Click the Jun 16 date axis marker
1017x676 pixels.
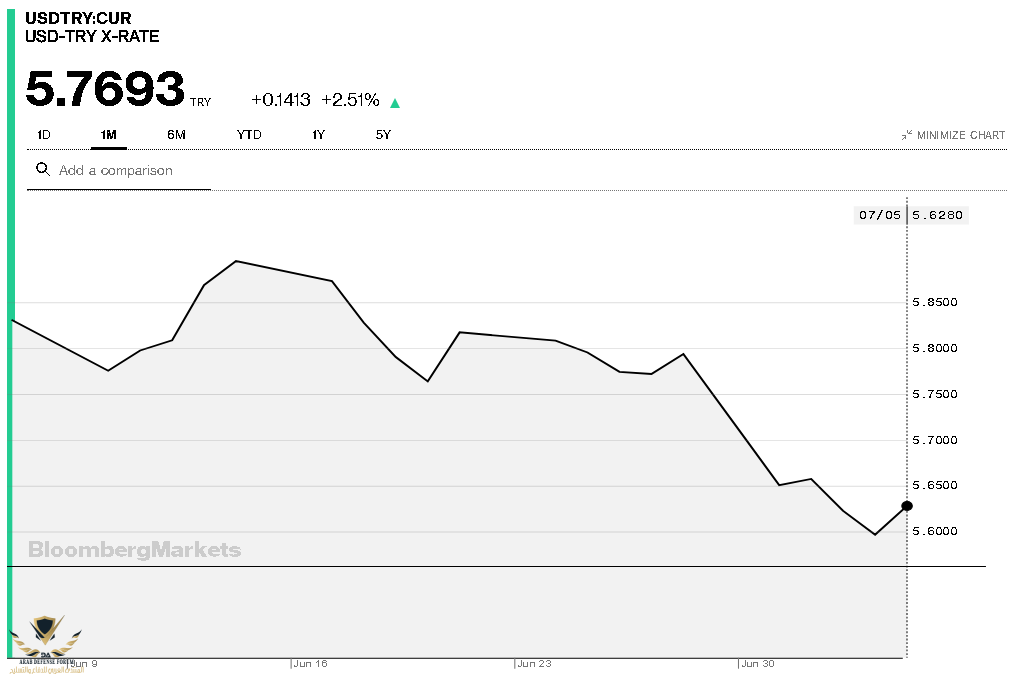pyautogui.click(x=311, y=663)
